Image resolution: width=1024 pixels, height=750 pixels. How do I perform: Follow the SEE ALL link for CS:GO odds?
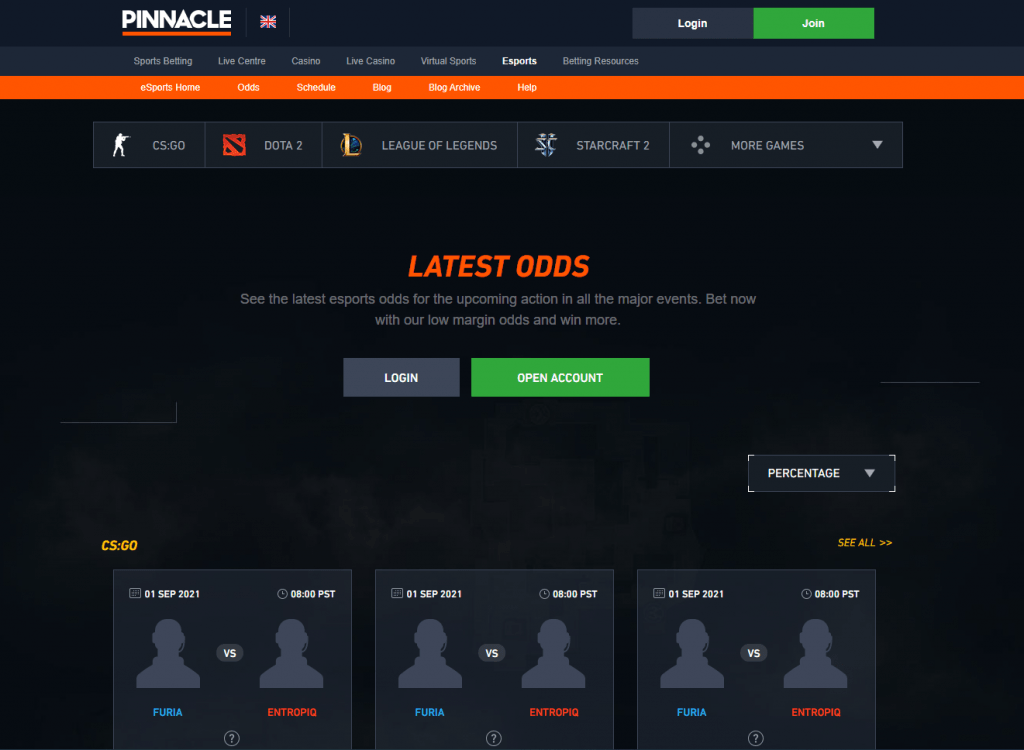tap(864, 542)
